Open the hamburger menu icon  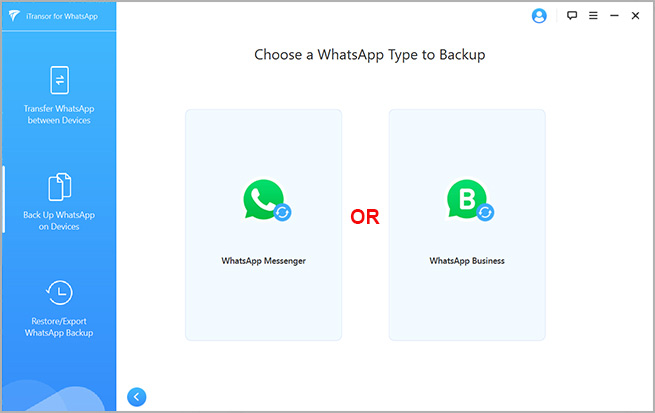tap(593, 16)
